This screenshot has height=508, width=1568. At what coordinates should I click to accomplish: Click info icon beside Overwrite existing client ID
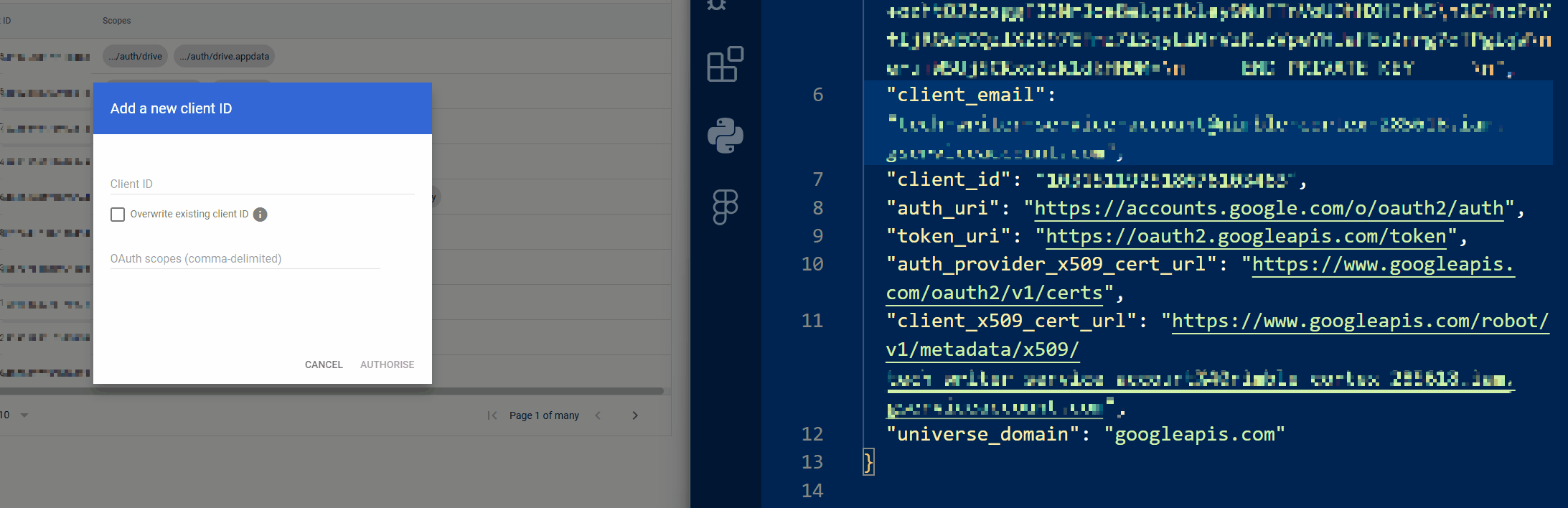point(260,215)
